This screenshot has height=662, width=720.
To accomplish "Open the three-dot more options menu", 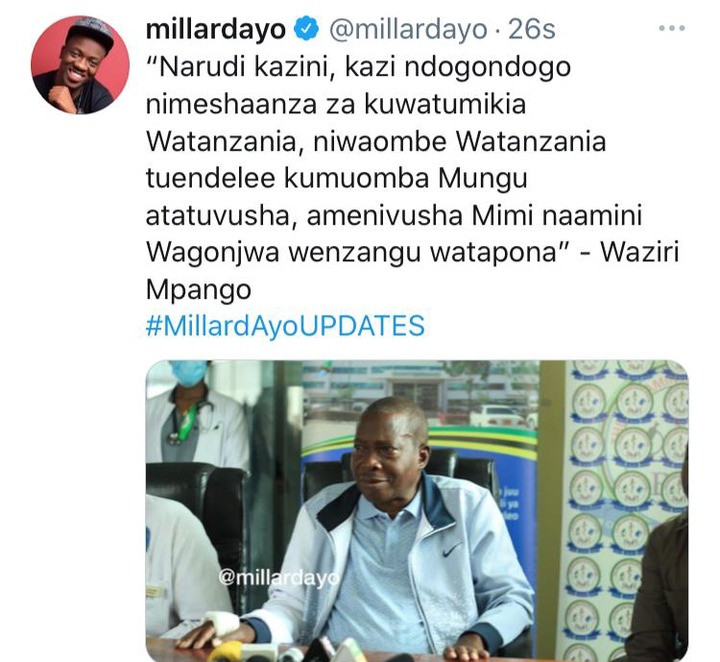I will point(672,28).
